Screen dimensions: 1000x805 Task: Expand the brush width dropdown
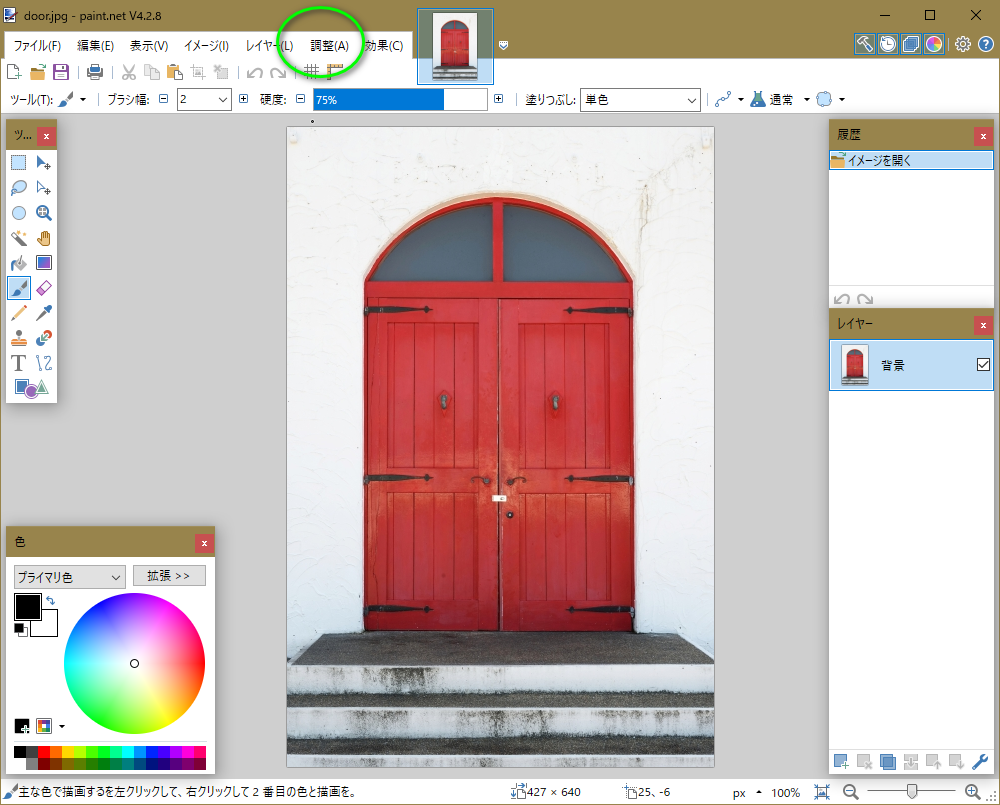point(222,100)
